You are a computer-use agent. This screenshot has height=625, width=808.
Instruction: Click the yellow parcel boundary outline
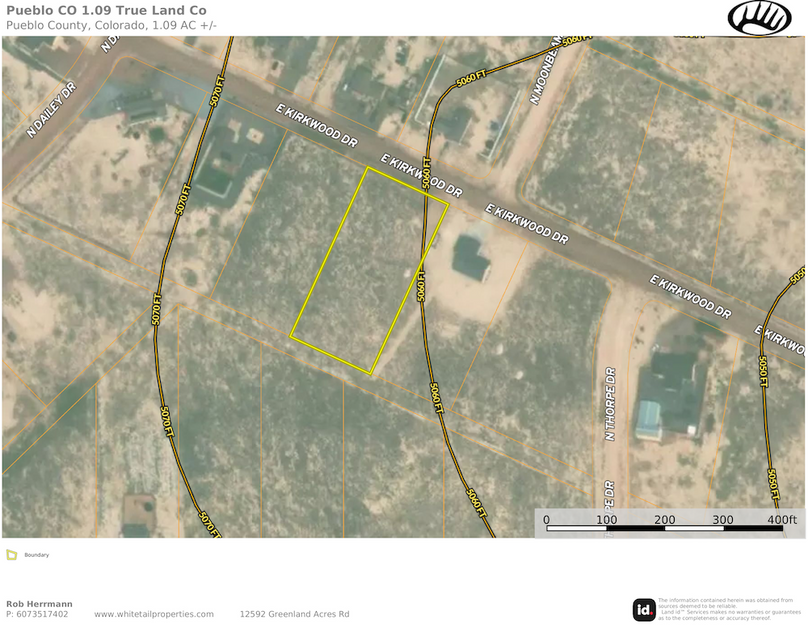(x=370, y=270)
